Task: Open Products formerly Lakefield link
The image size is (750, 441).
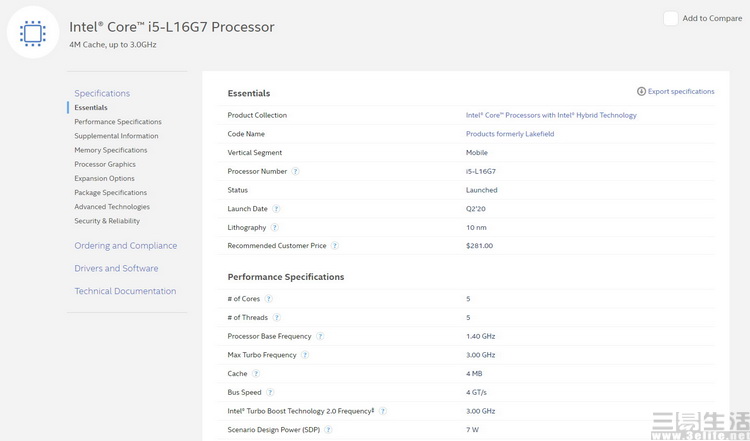Action: (x=510, y=134)
